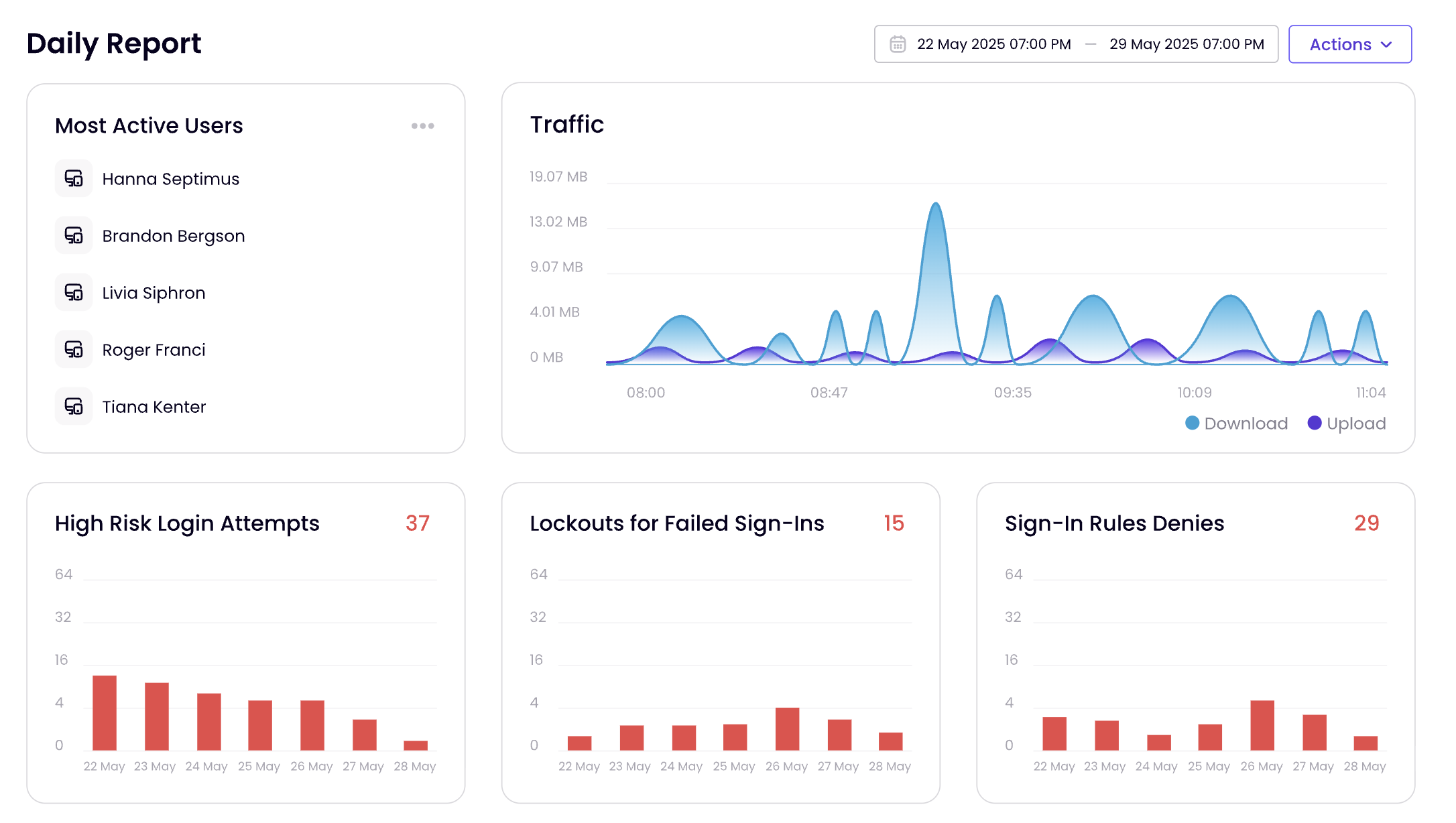Click the blue Download legend color dot
Screen dimensions: 1456x823
(1192, 423)
